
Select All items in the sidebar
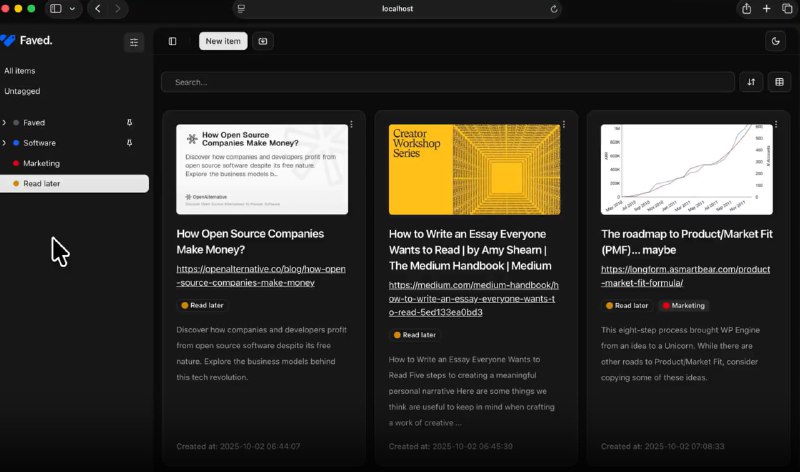click(x=20, y=71)
